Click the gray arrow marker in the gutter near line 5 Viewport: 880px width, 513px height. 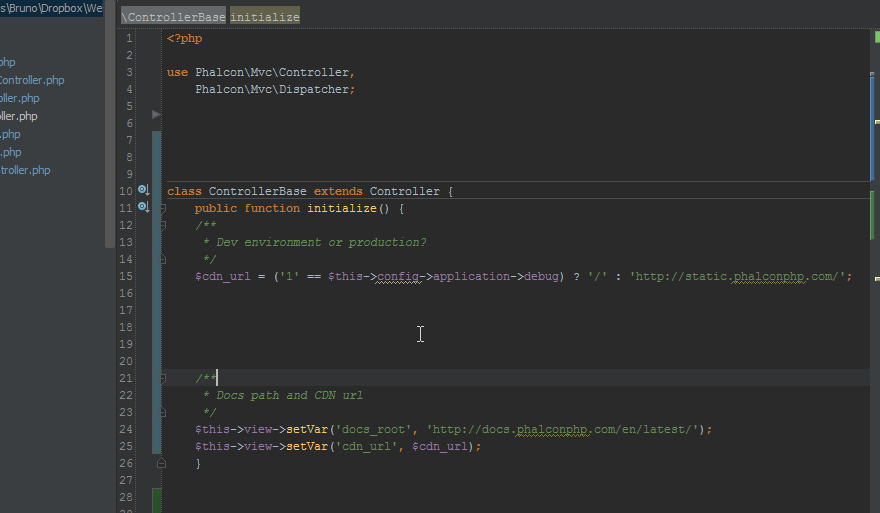point(157,114)
